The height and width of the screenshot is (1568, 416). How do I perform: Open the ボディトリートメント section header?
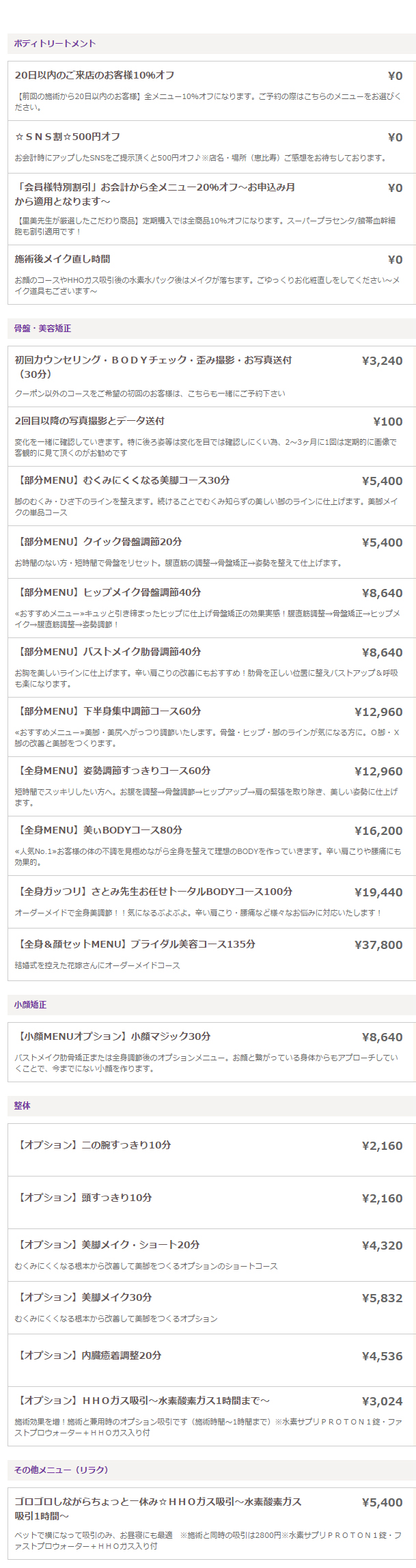point(55,44)
